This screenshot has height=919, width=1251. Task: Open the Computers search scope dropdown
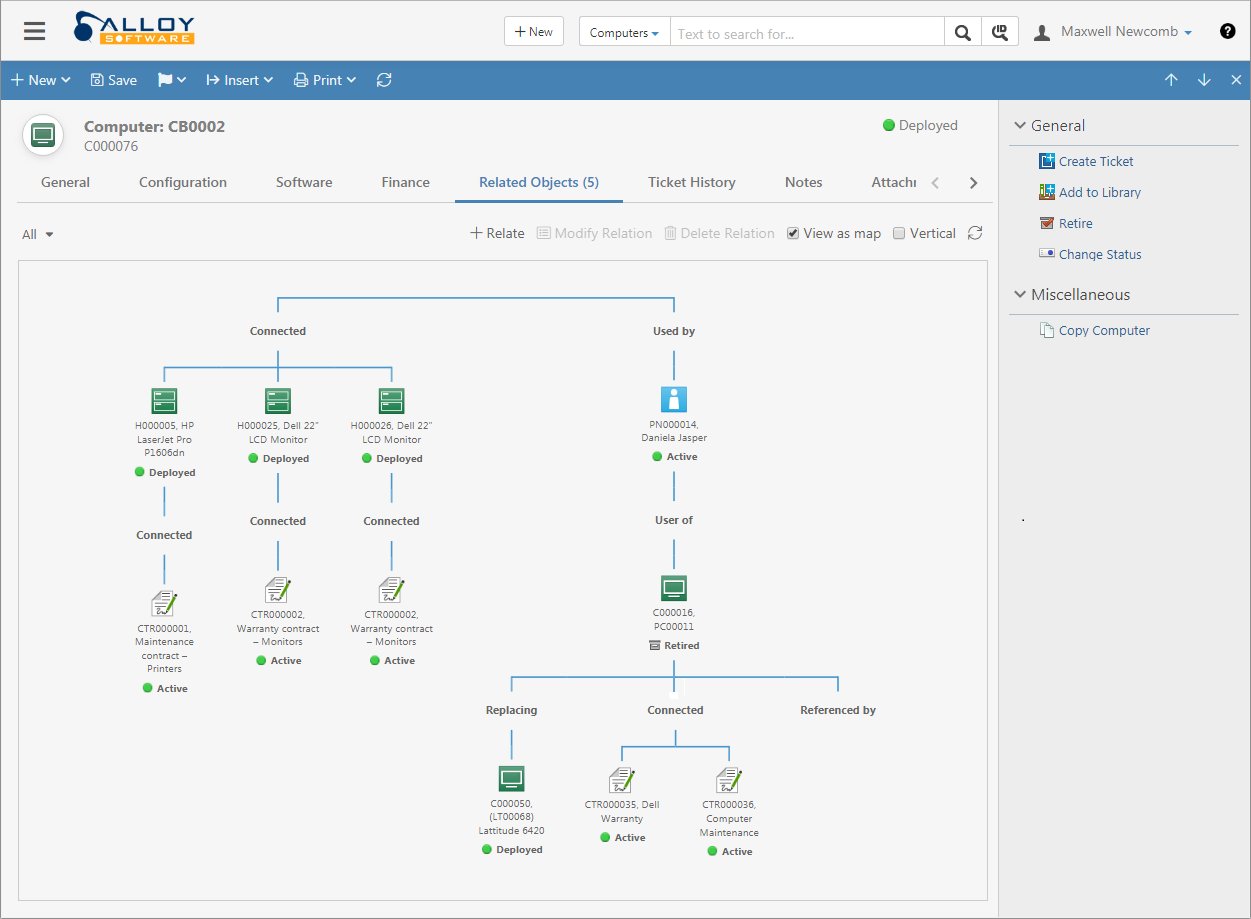point(624,31)
